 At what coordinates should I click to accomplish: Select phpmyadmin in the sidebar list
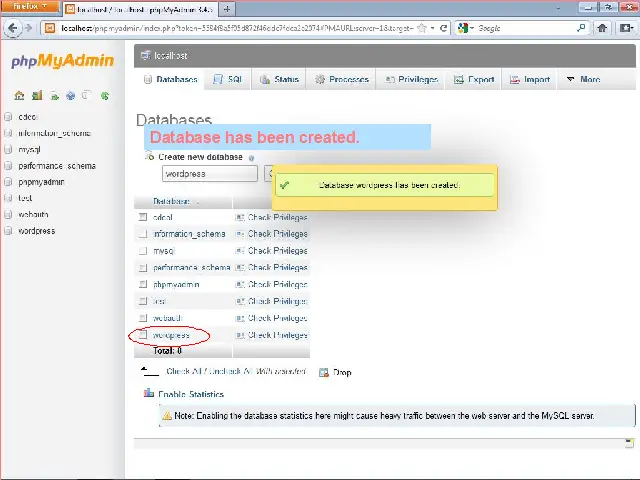(x=41, y=182)
